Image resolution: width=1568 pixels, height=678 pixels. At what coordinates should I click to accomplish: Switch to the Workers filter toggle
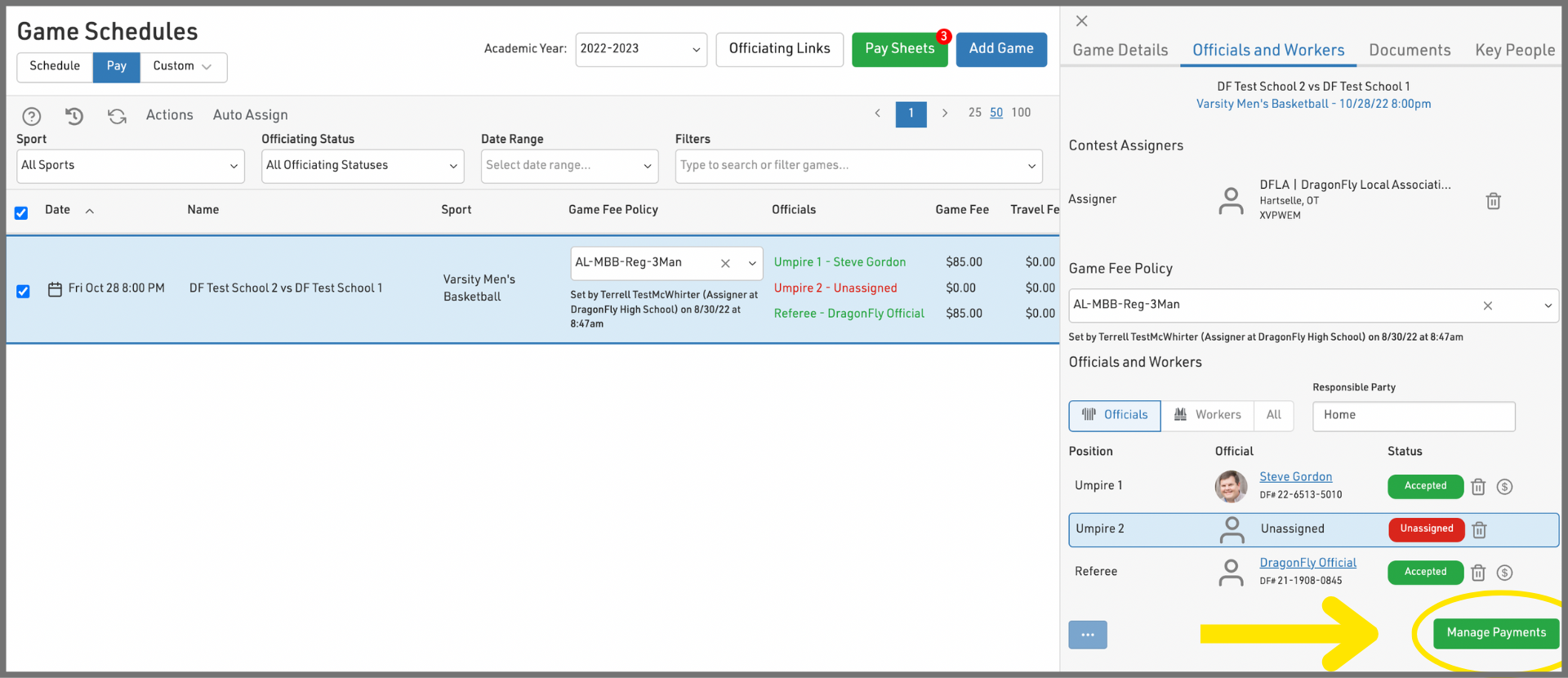click(1207, 415)
